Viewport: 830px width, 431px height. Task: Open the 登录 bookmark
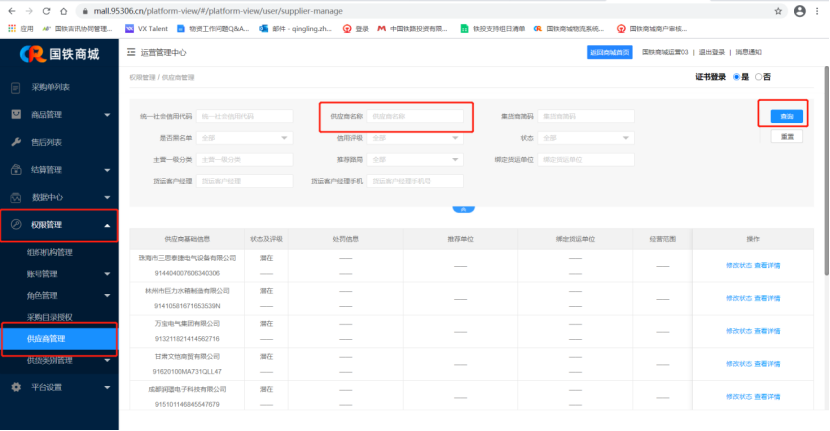[x=356, y=29]
